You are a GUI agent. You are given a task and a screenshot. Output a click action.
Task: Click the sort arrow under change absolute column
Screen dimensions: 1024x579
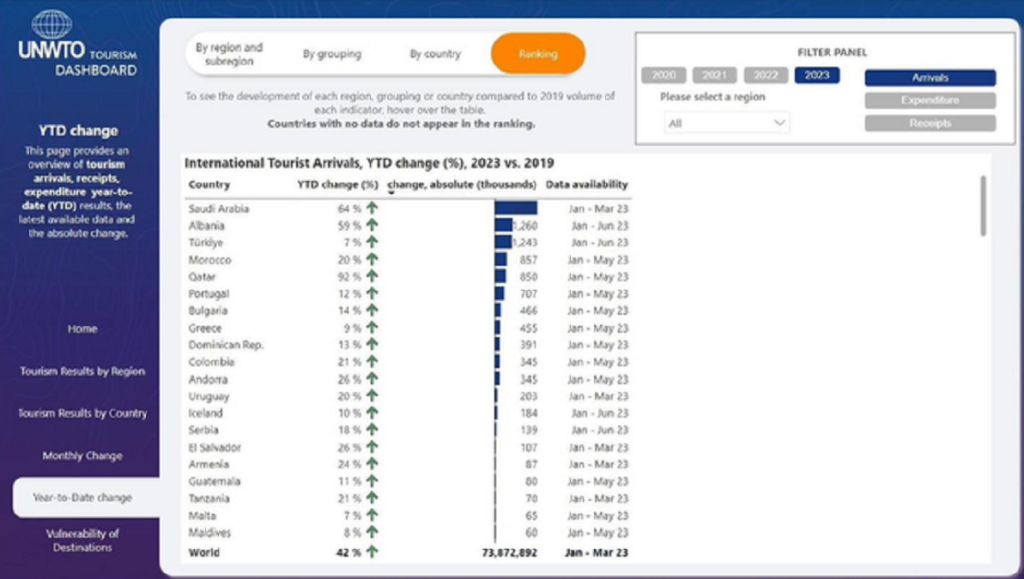[391, 193]
